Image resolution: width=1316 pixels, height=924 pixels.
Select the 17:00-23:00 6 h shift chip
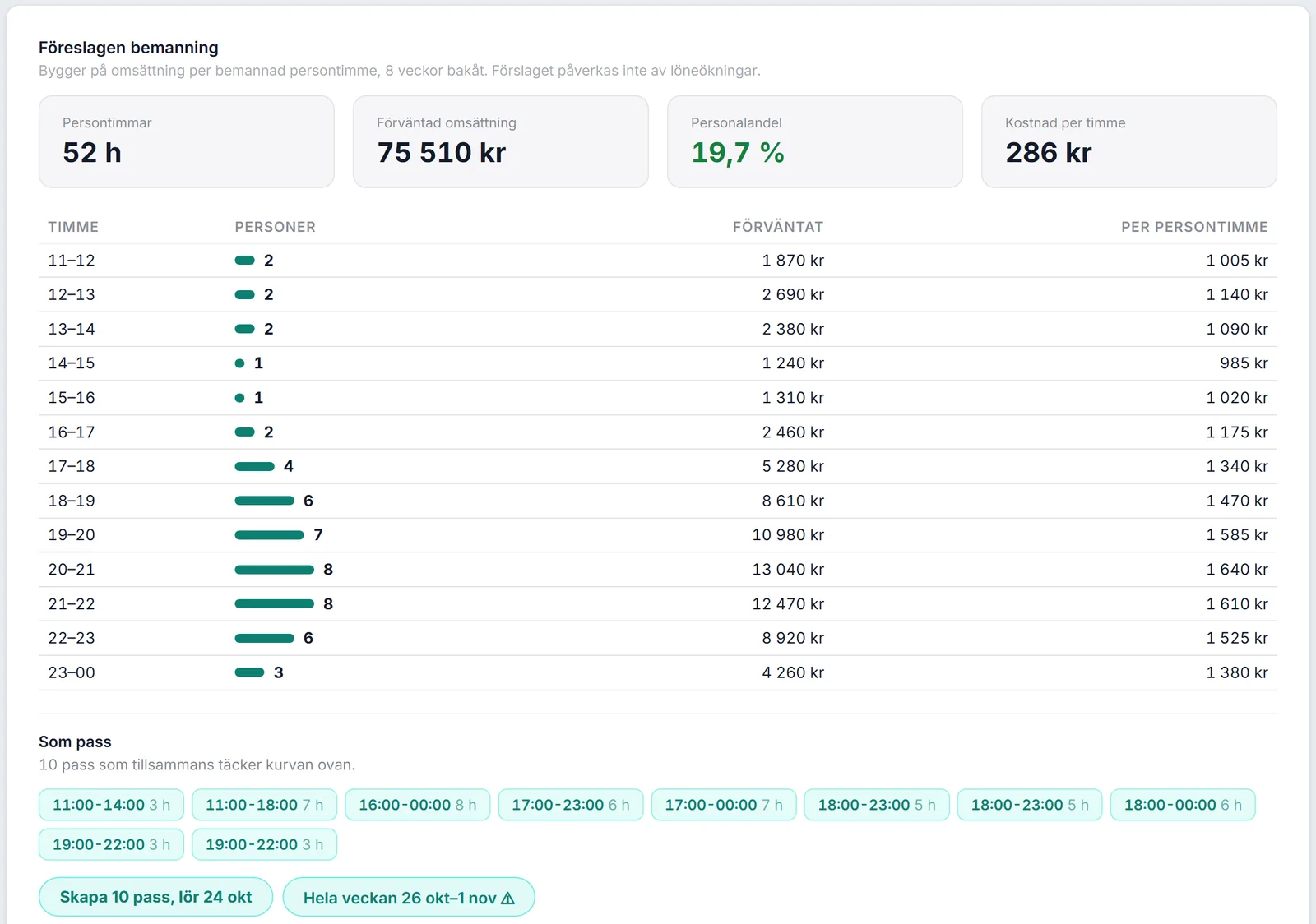click(571, 805)
